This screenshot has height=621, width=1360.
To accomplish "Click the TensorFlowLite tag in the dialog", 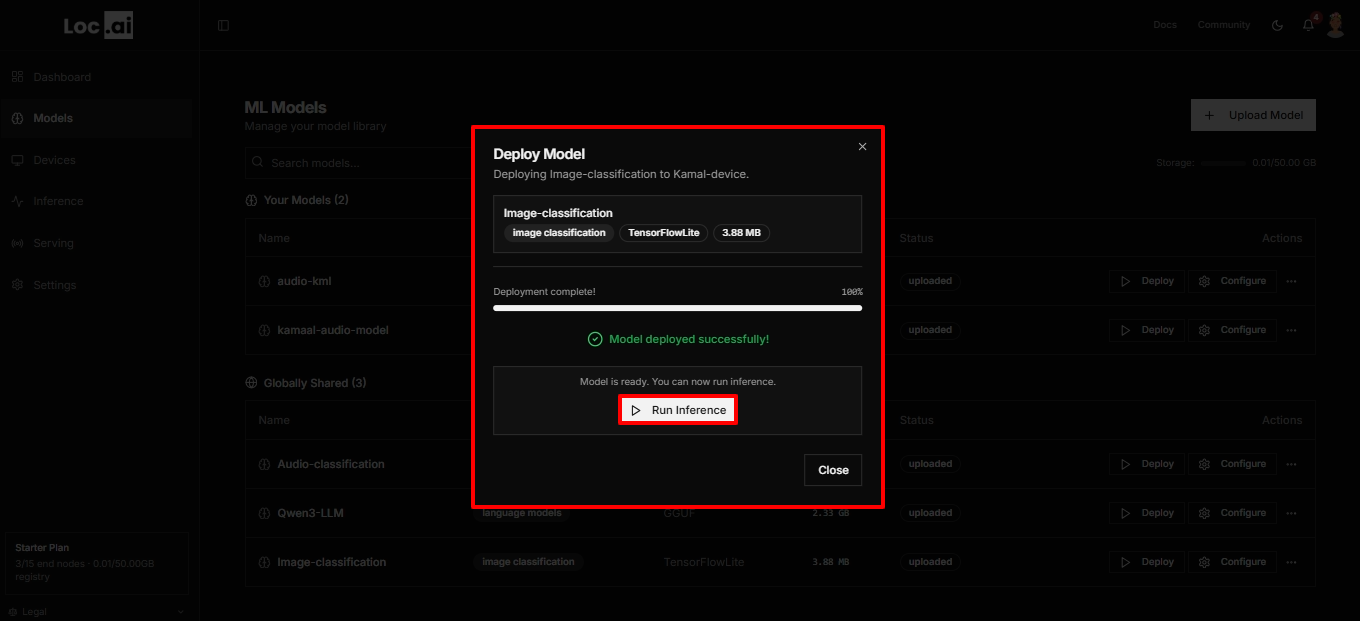I will pos(664,233).
